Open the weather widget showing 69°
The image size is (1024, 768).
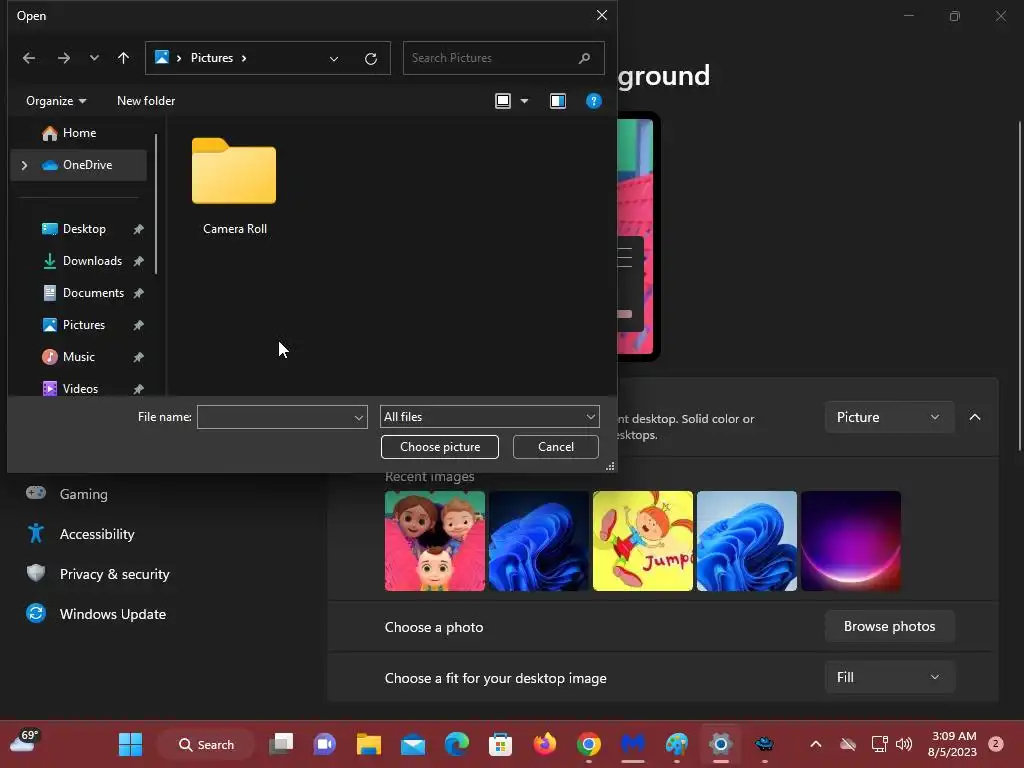[x=25, y=743]
